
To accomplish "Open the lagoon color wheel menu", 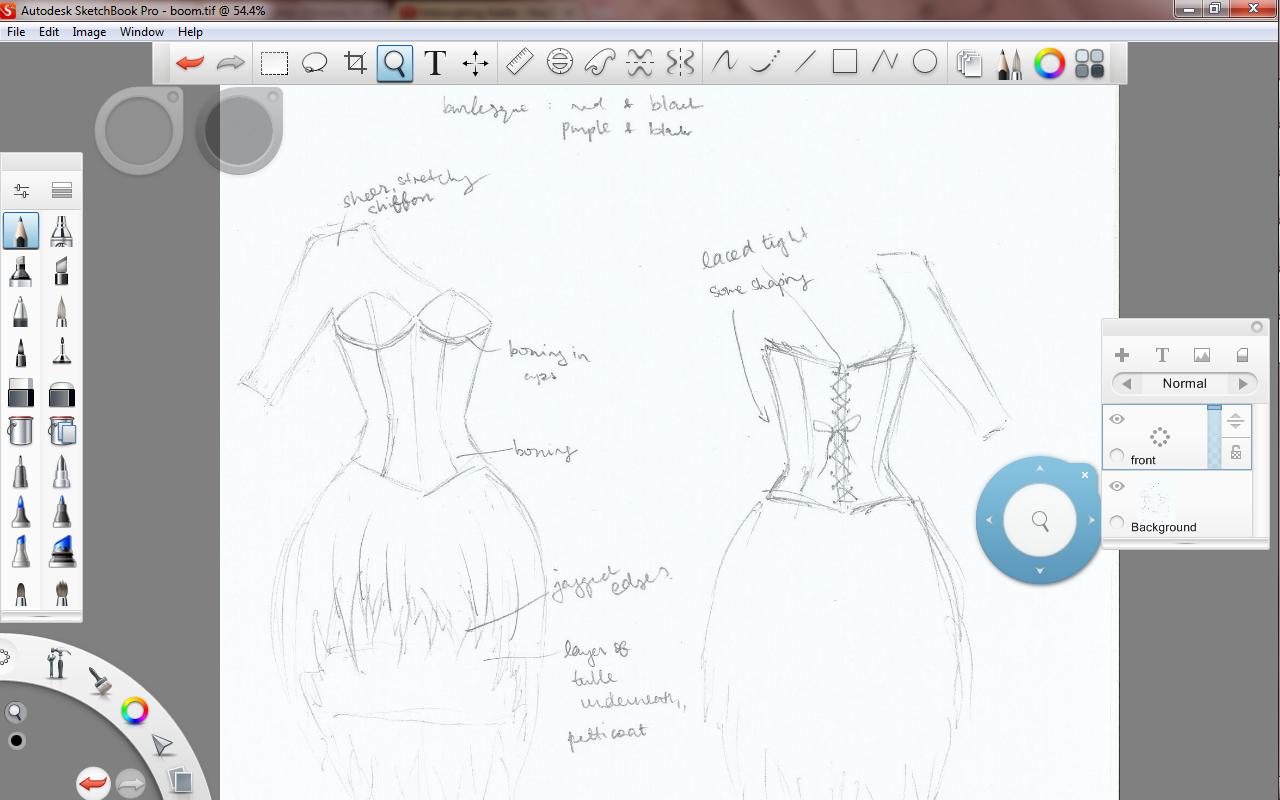I will (134, 711).
